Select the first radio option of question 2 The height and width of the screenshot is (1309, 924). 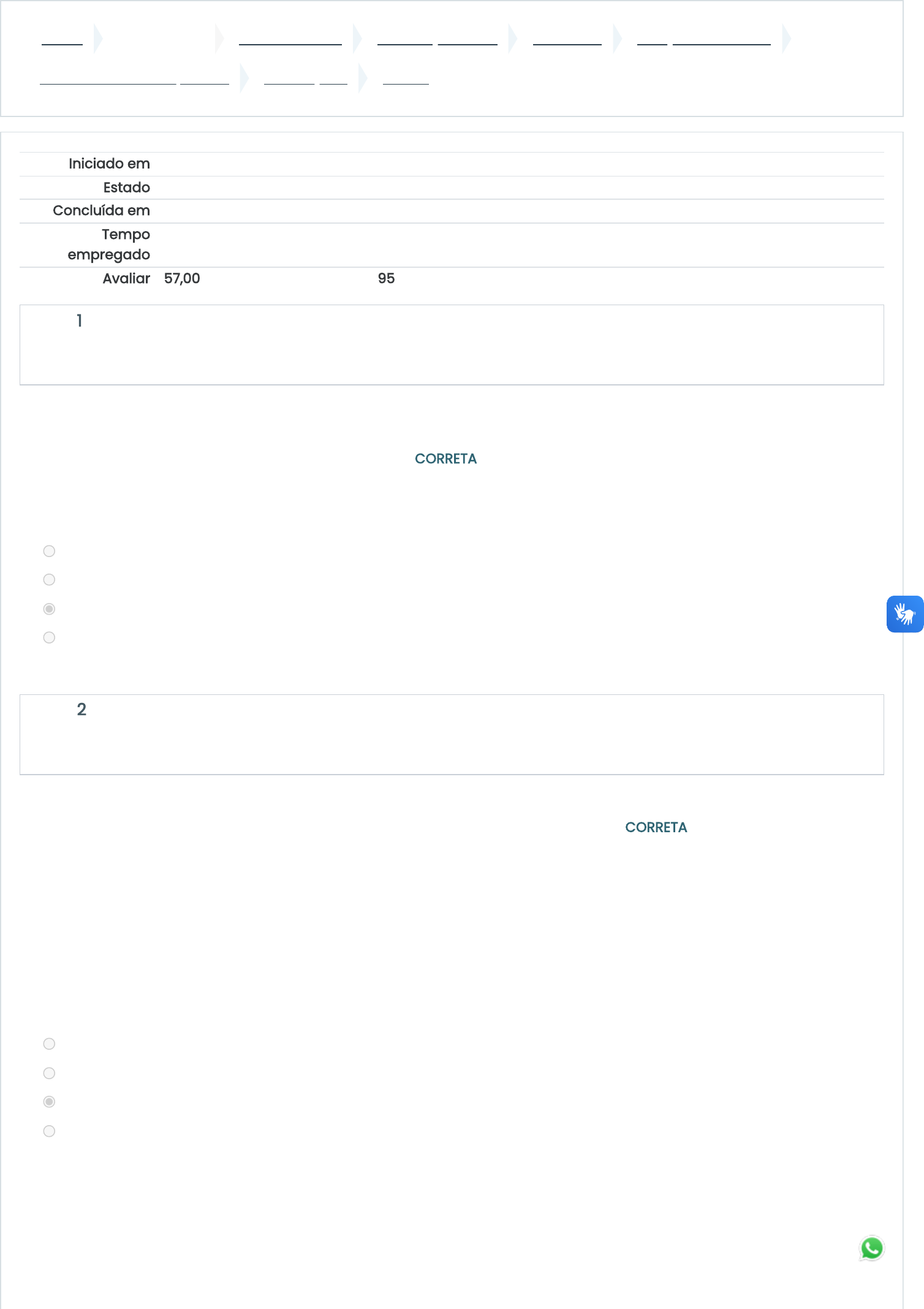50,1044
